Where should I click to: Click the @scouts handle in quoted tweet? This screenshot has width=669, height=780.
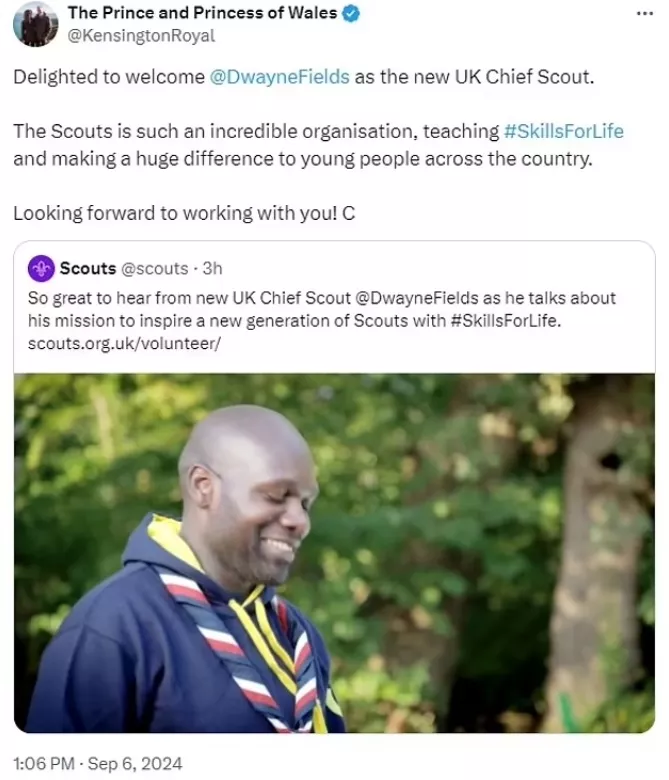[155, 269]
